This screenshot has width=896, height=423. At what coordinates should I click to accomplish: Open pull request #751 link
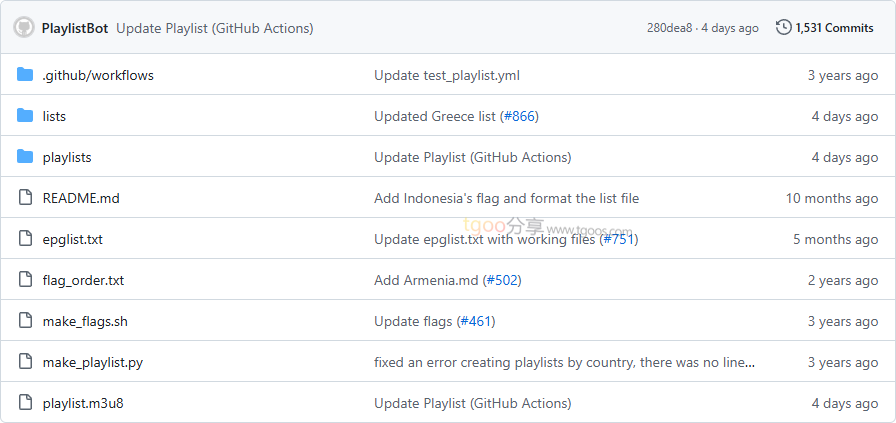coord(619,239)
